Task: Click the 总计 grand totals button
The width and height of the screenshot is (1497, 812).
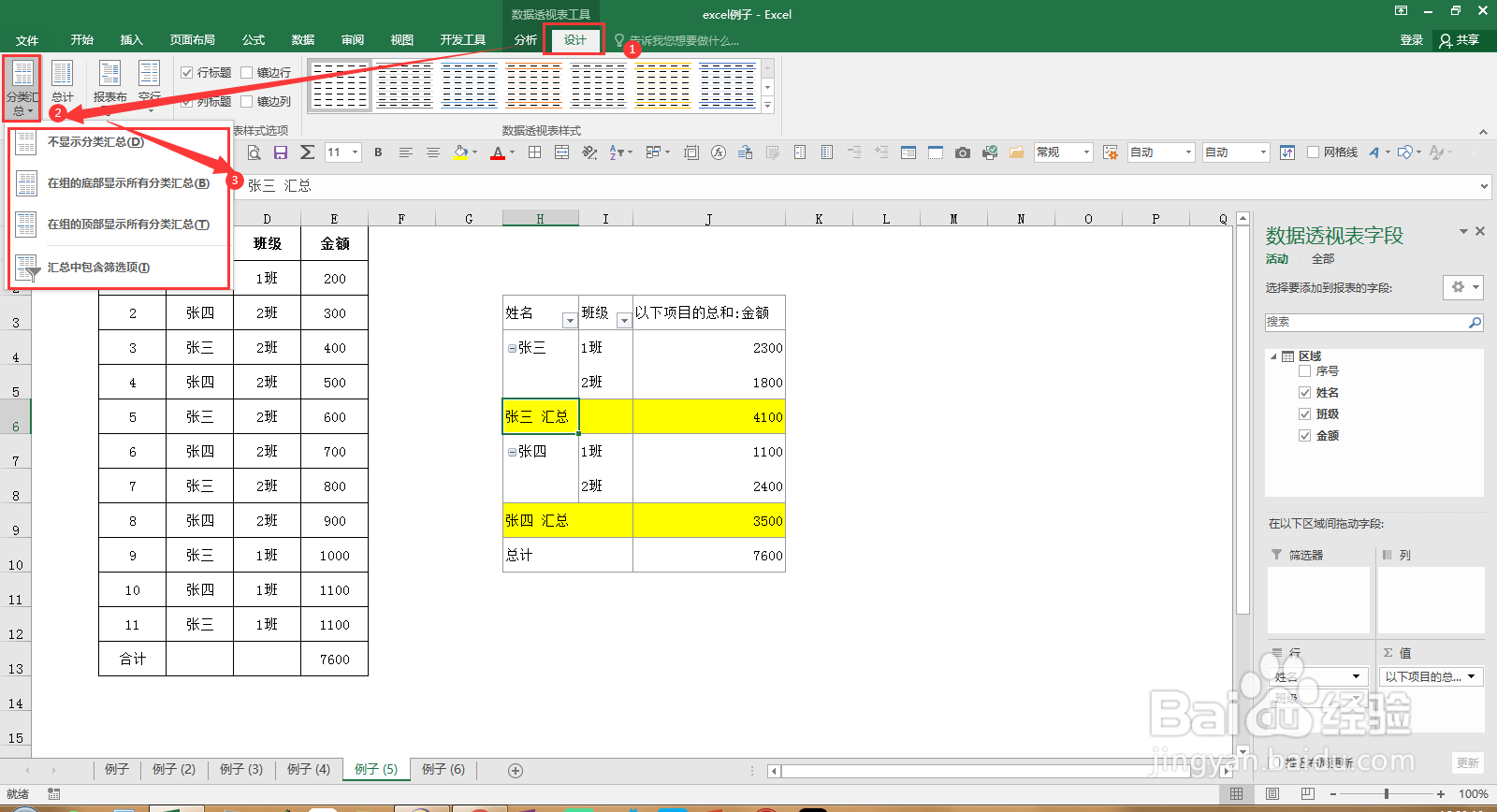Action: click(63, 82)
